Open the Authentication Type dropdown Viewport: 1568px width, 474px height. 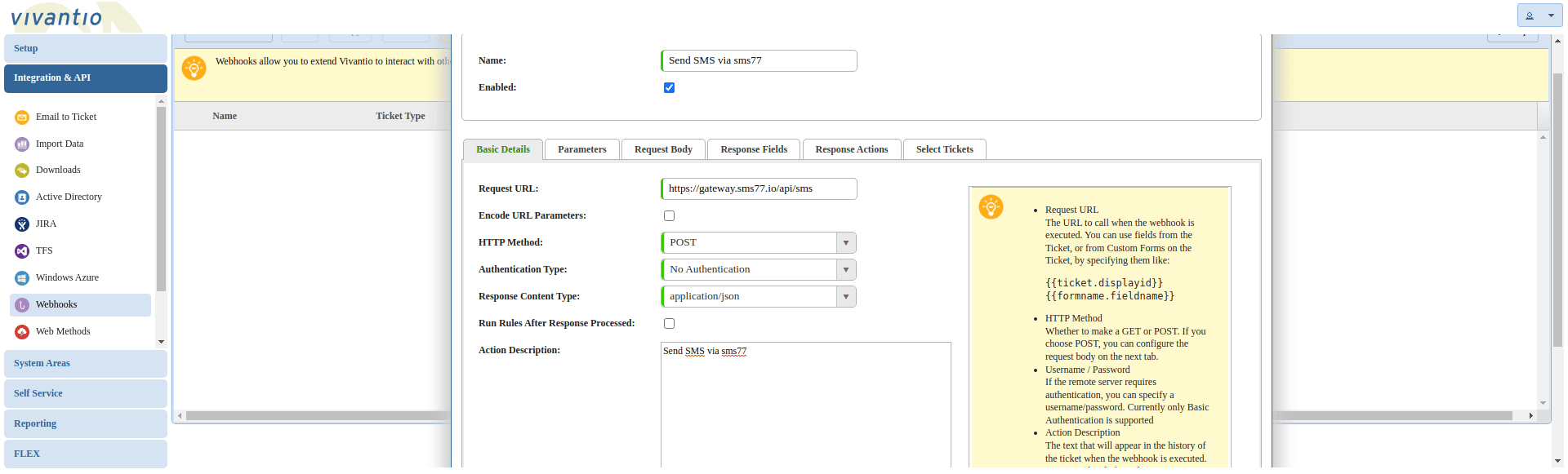tap(845, 270)
